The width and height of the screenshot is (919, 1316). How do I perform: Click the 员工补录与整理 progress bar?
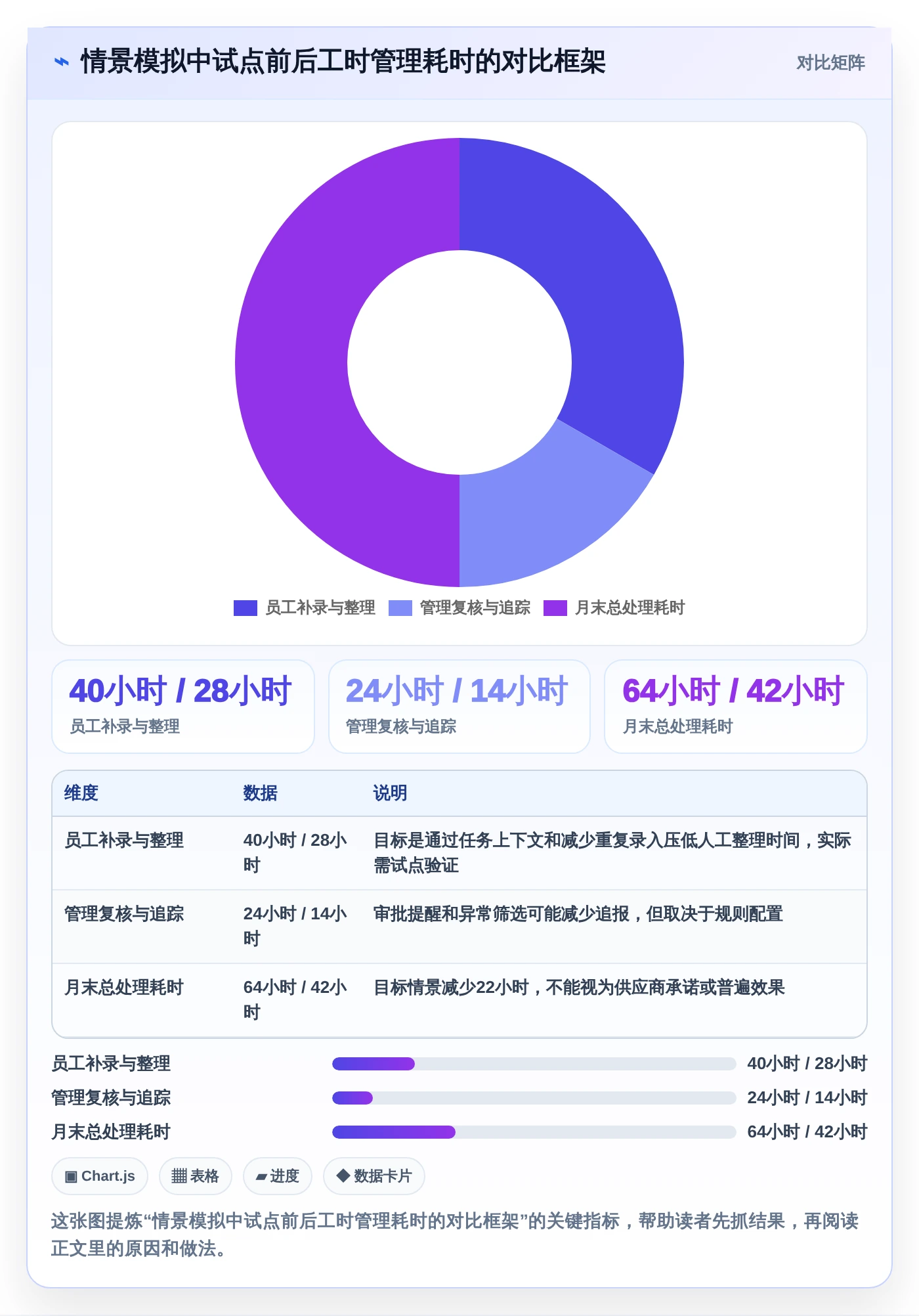(534, 1064)
